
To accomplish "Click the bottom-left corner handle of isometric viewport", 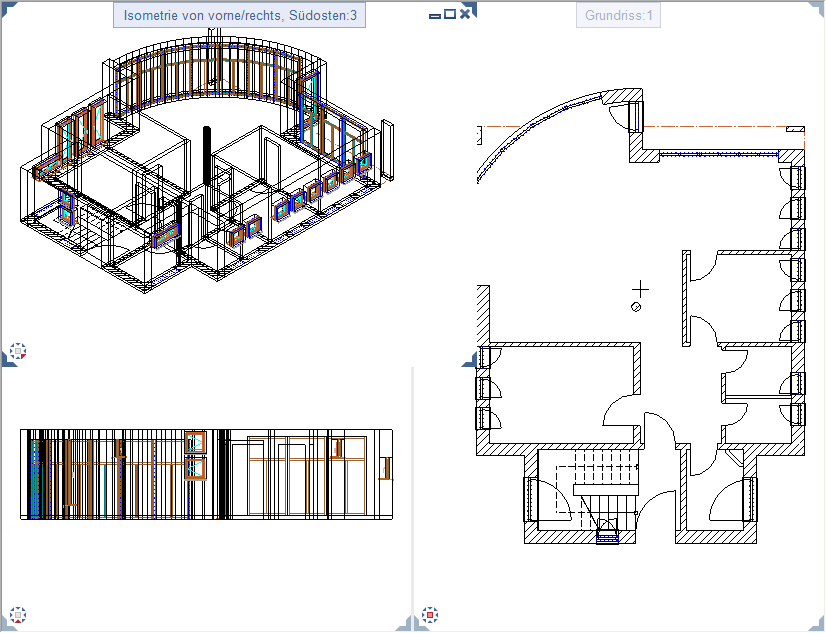I will click(8, 360).
